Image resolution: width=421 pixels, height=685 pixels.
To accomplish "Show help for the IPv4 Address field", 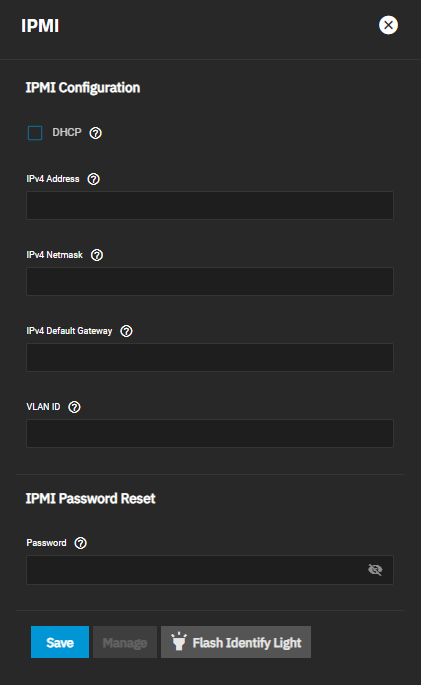I will pyautogui.click(x=93, y=179).
